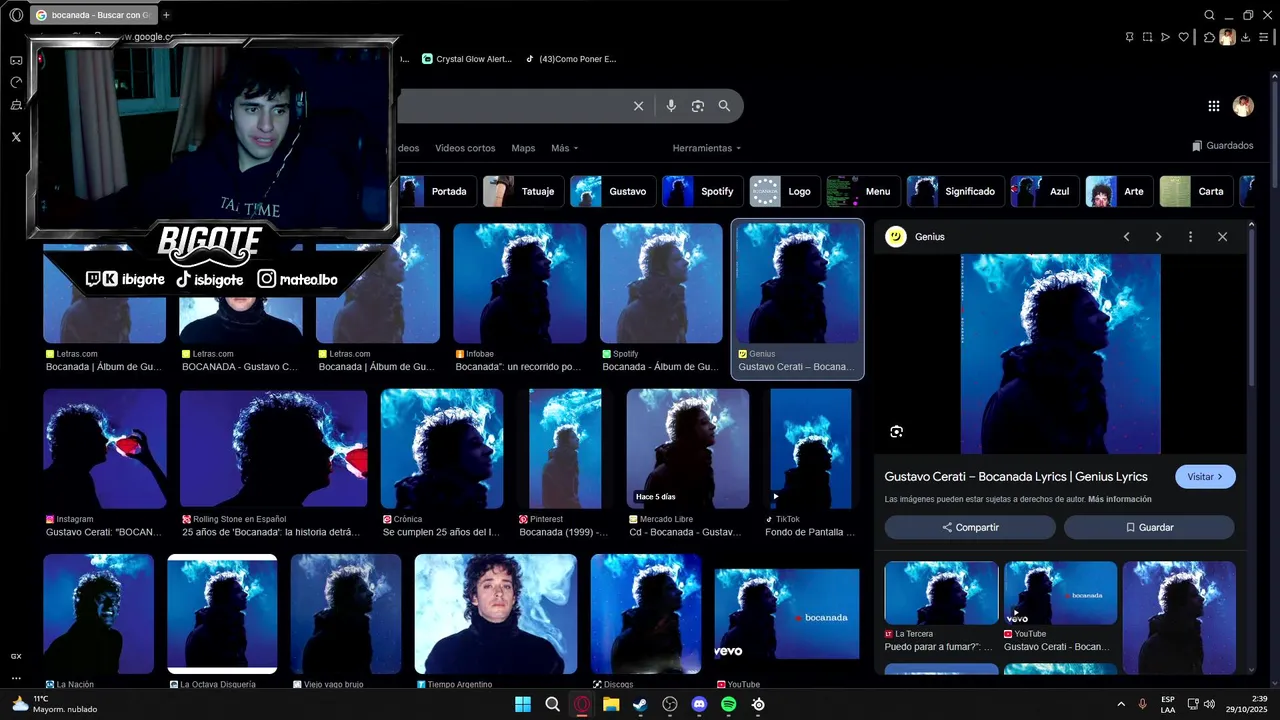Open more options kebab in preview panel

(1190, 237)
